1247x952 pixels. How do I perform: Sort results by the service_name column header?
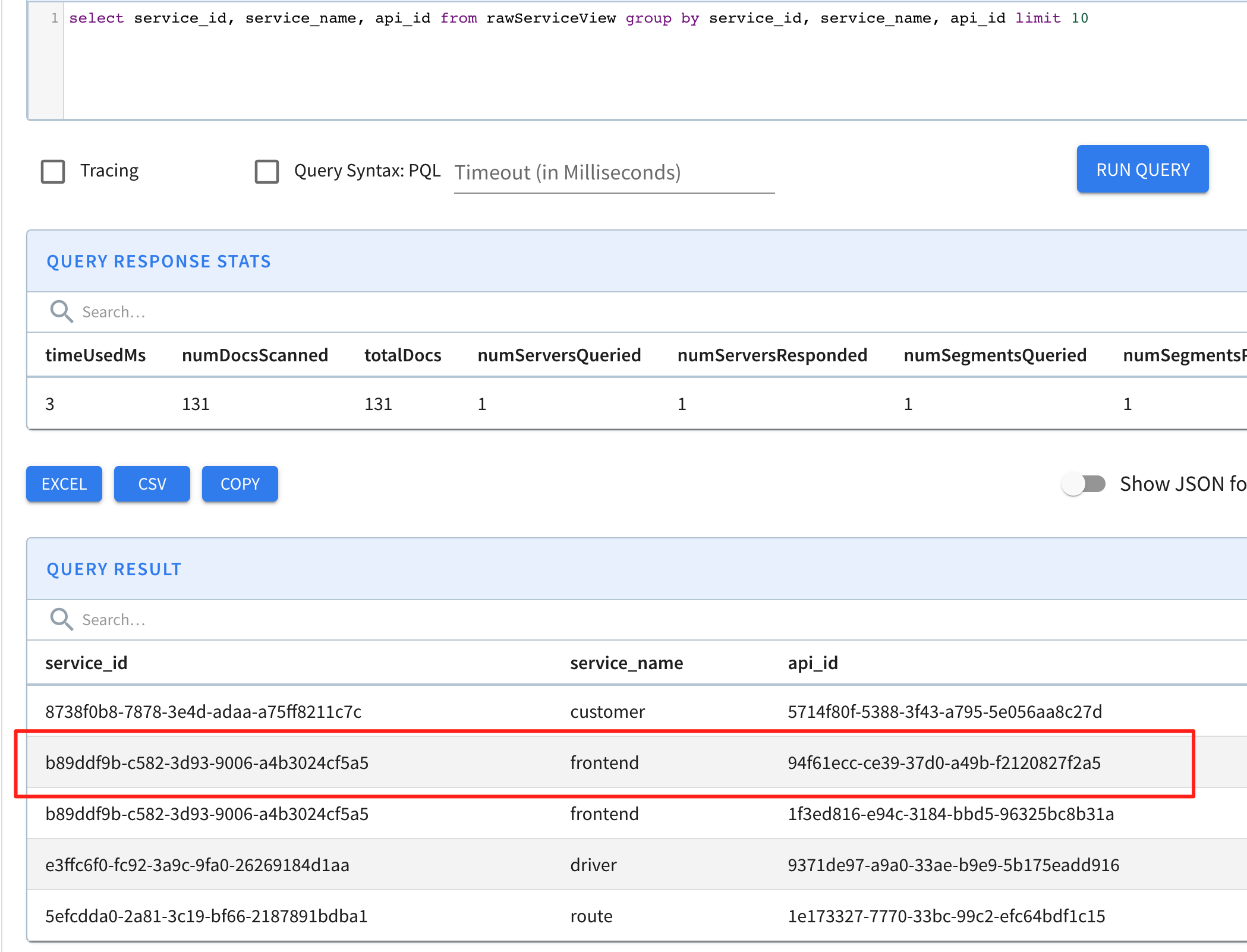pyautogui.click(x=626, y=663)
